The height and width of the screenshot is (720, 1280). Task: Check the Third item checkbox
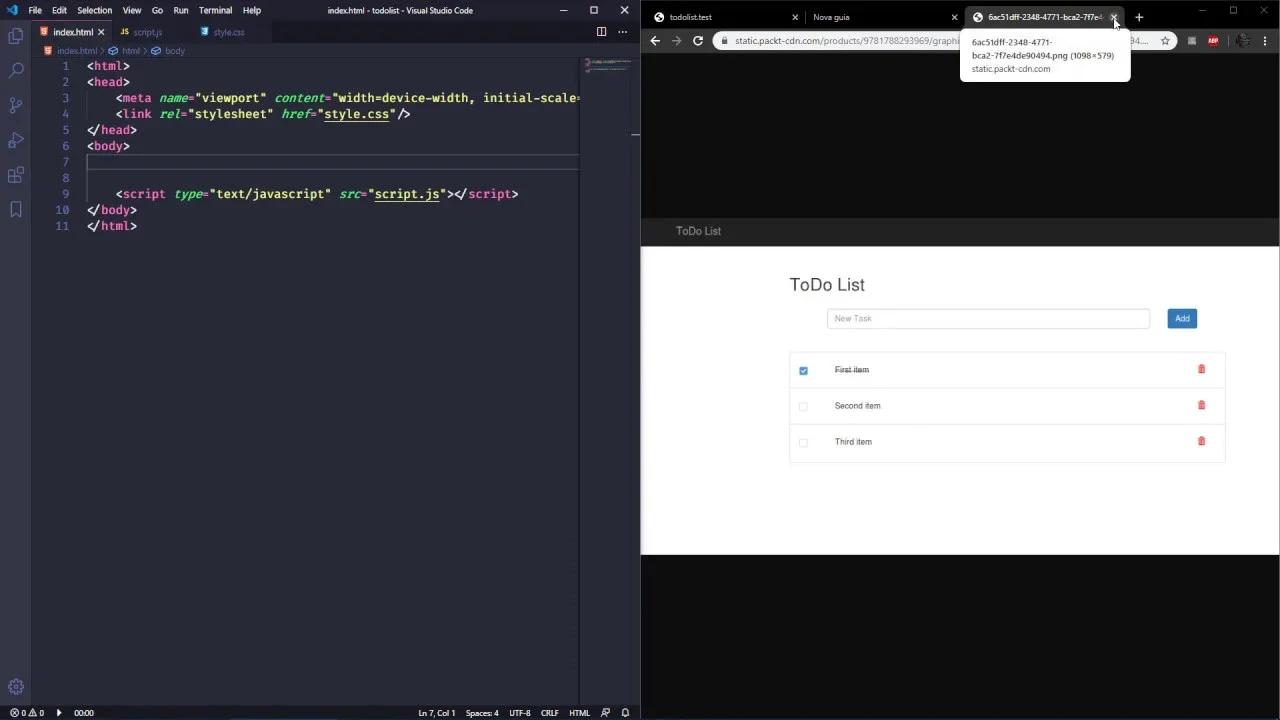tap(803, 443)
